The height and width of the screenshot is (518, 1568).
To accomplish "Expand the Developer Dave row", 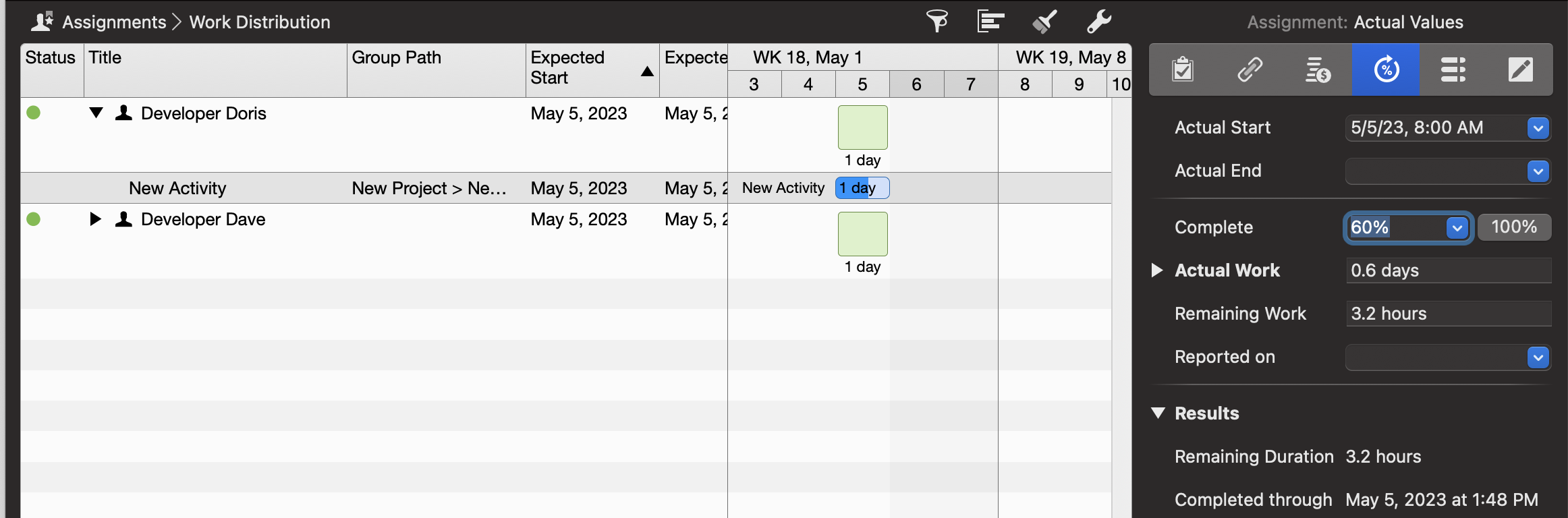I will [94, 219].
